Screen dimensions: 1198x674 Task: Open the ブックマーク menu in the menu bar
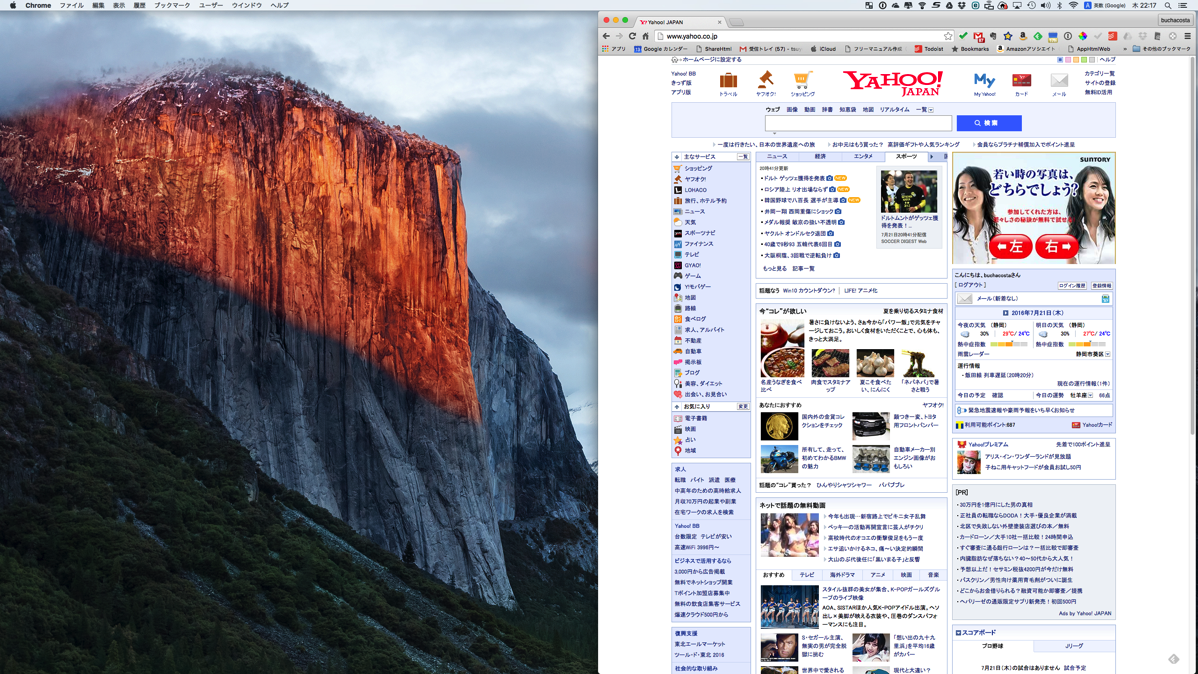(x=172, y=5)
